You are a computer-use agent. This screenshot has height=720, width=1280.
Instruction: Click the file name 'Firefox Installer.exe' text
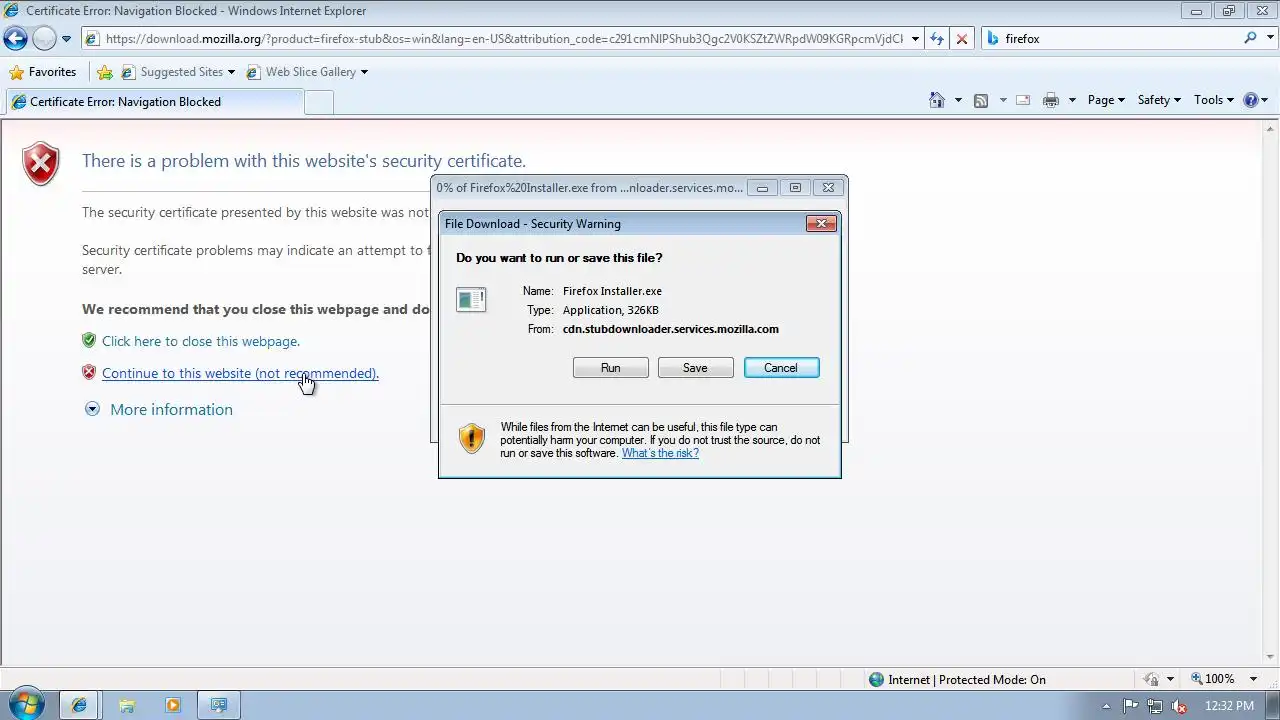tap(612, 291)
